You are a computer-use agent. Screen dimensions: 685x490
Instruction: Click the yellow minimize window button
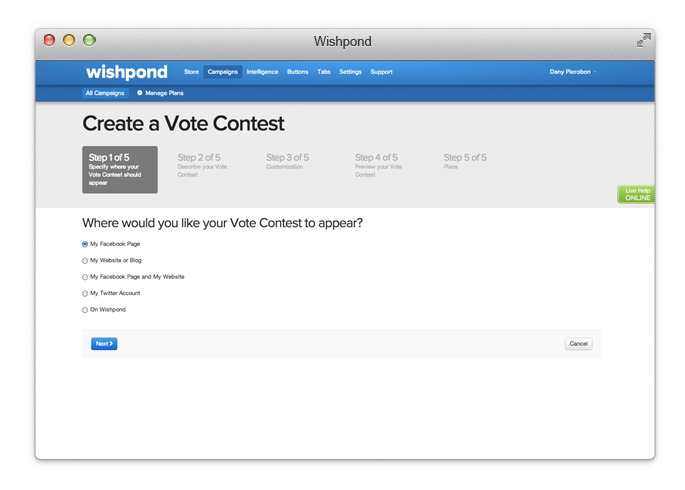click(x=69, y=40)
